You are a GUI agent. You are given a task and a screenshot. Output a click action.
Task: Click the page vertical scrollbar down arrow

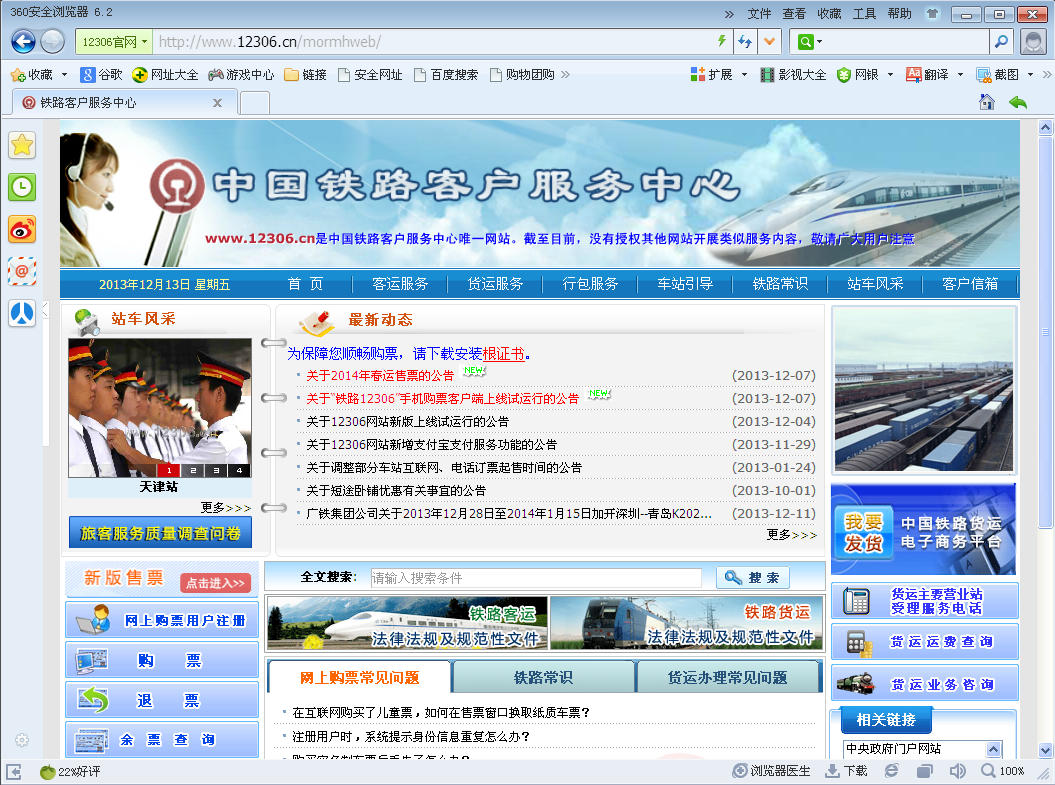pos(1045,749)
